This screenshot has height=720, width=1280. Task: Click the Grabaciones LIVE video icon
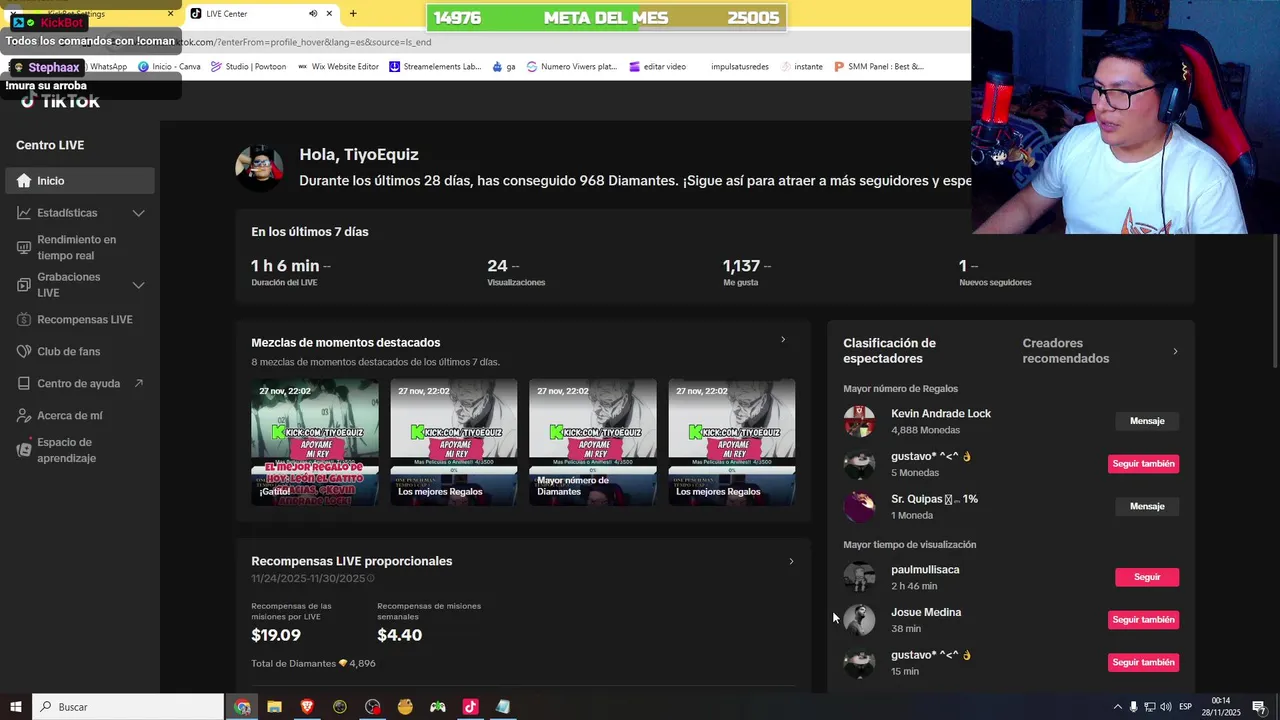point(24,285)
